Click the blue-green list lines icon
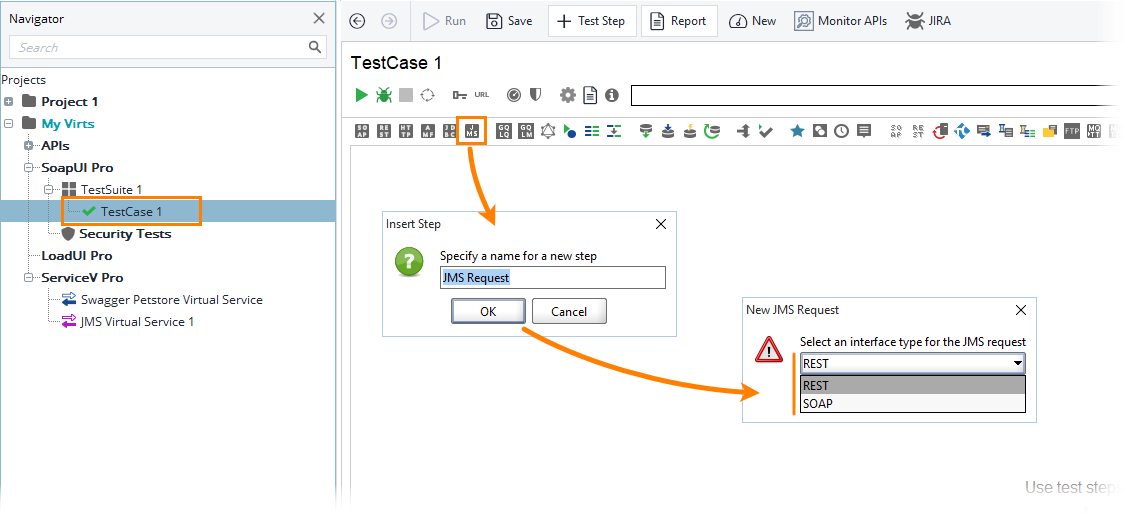This screenshot has height=514, width=1140. 593,131
